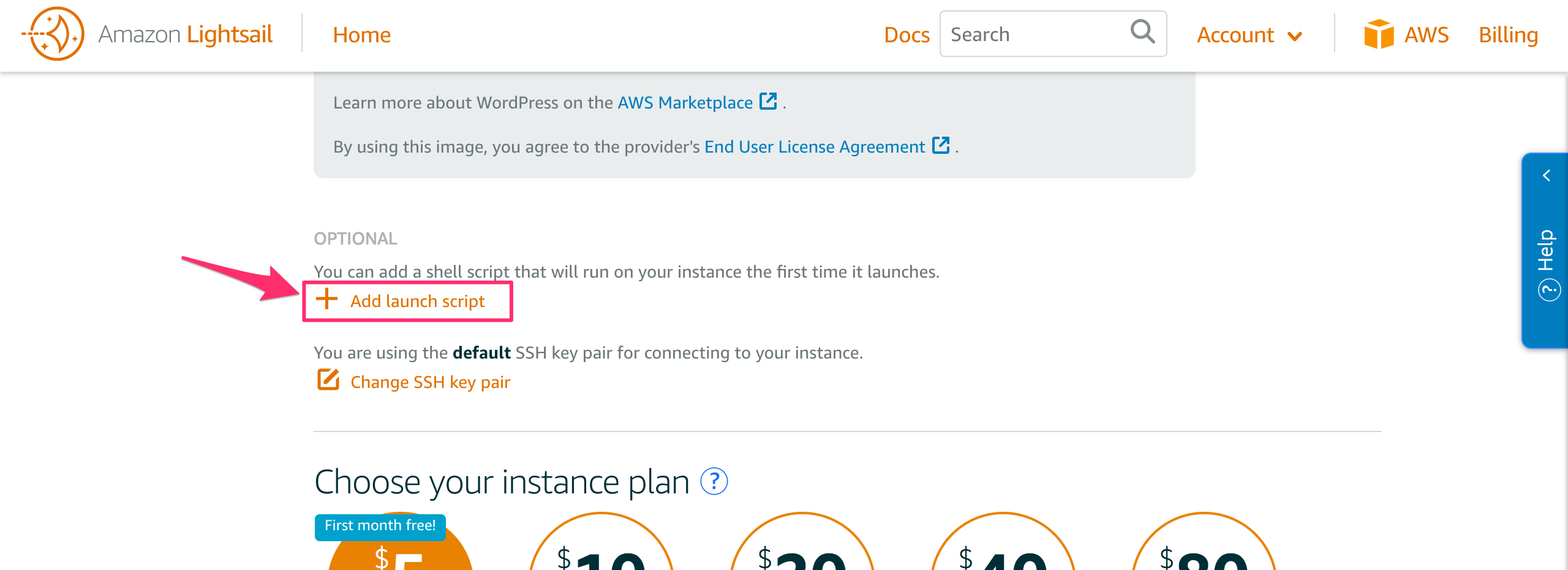Screen dimensions: 1568x570
Task: Go to the Home menu item
Action: tap(361, 35)
